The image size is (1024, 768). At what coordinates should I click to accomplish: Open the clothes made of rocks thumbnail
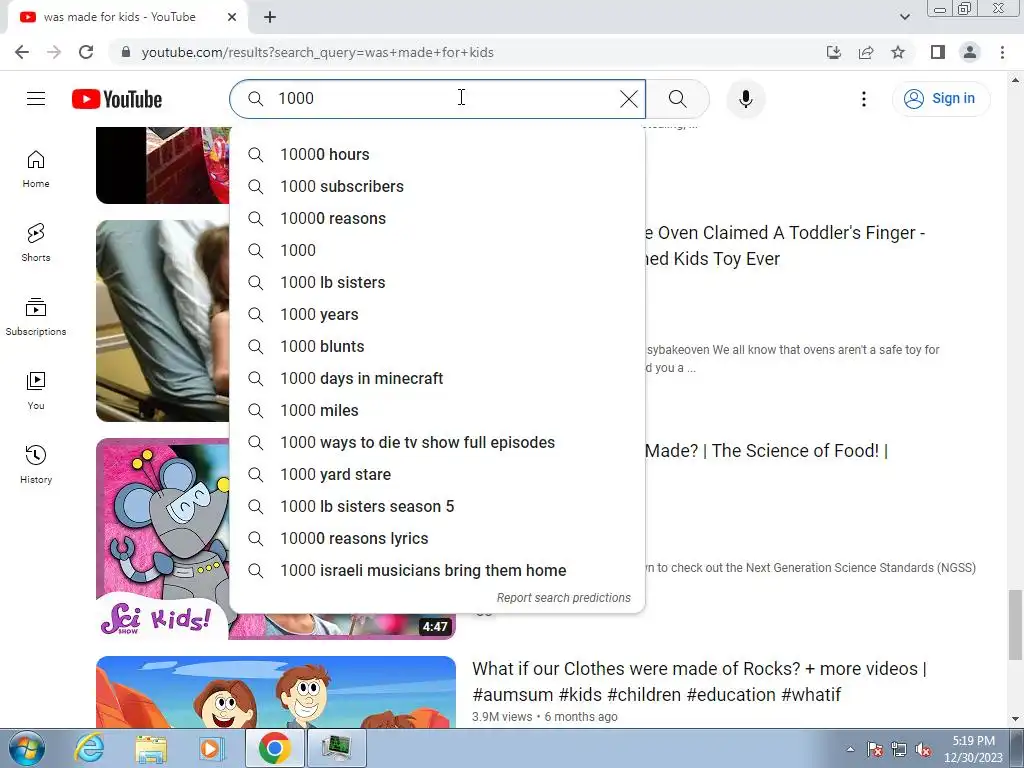click(276, 692)
